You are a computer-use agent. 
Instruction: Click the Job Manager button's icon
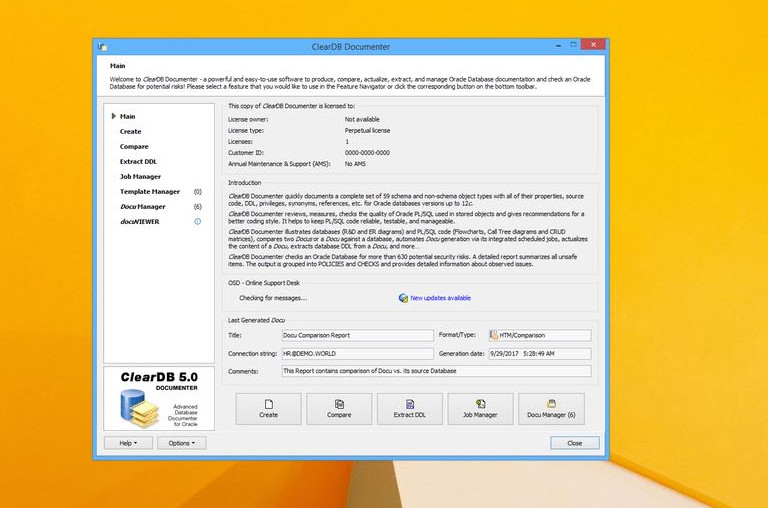click(480, 404)
